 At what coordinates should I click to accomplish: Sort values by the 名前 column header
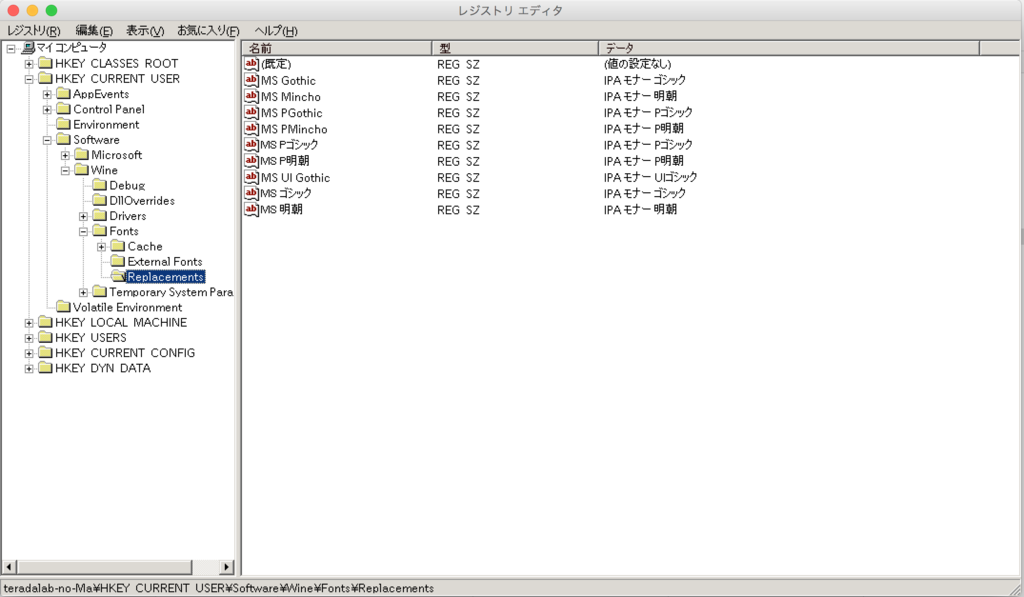click(x=337, y=48)
